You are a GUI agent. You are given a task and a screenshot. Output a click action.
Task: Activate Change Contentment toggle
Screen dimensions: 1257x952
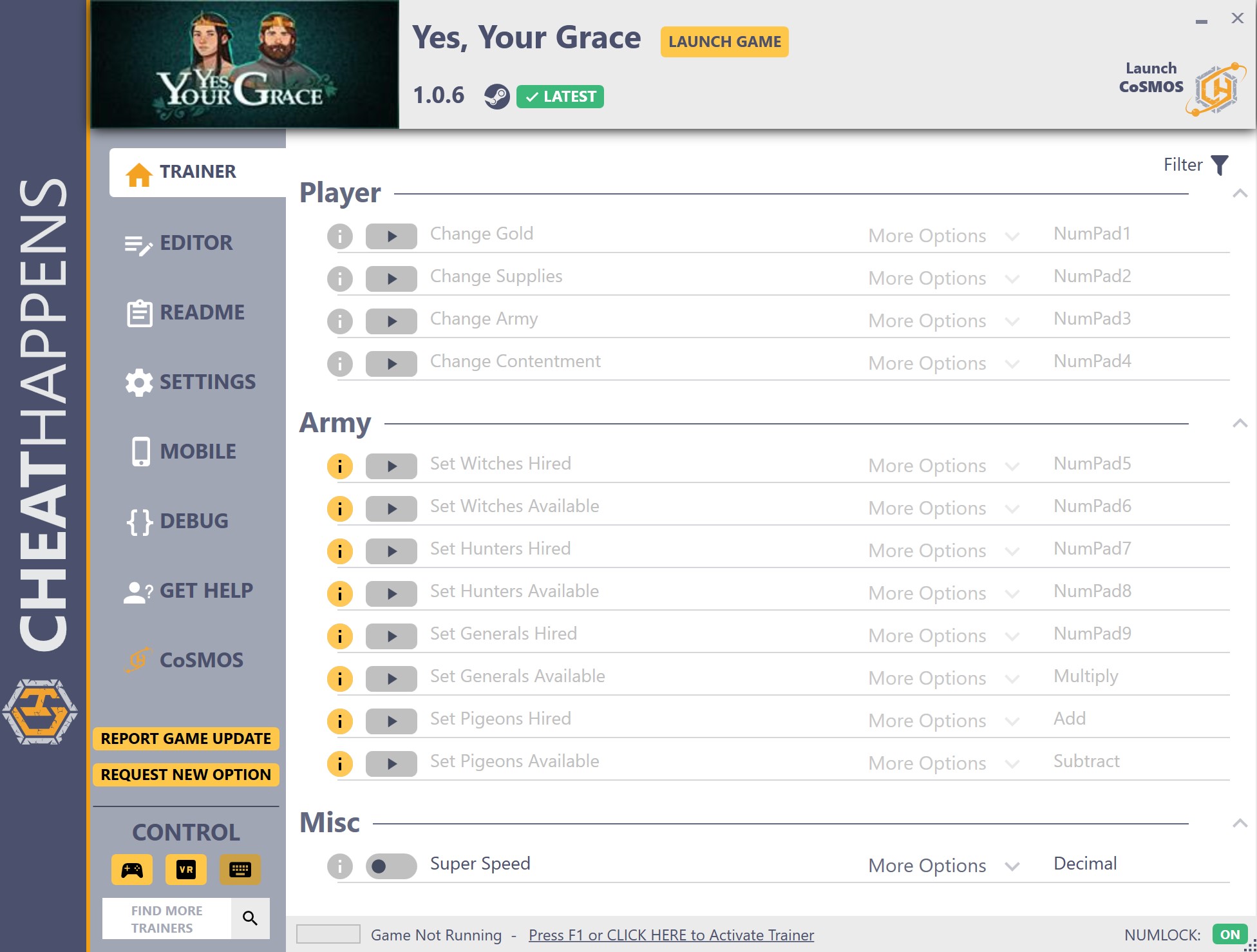point(392,363)
